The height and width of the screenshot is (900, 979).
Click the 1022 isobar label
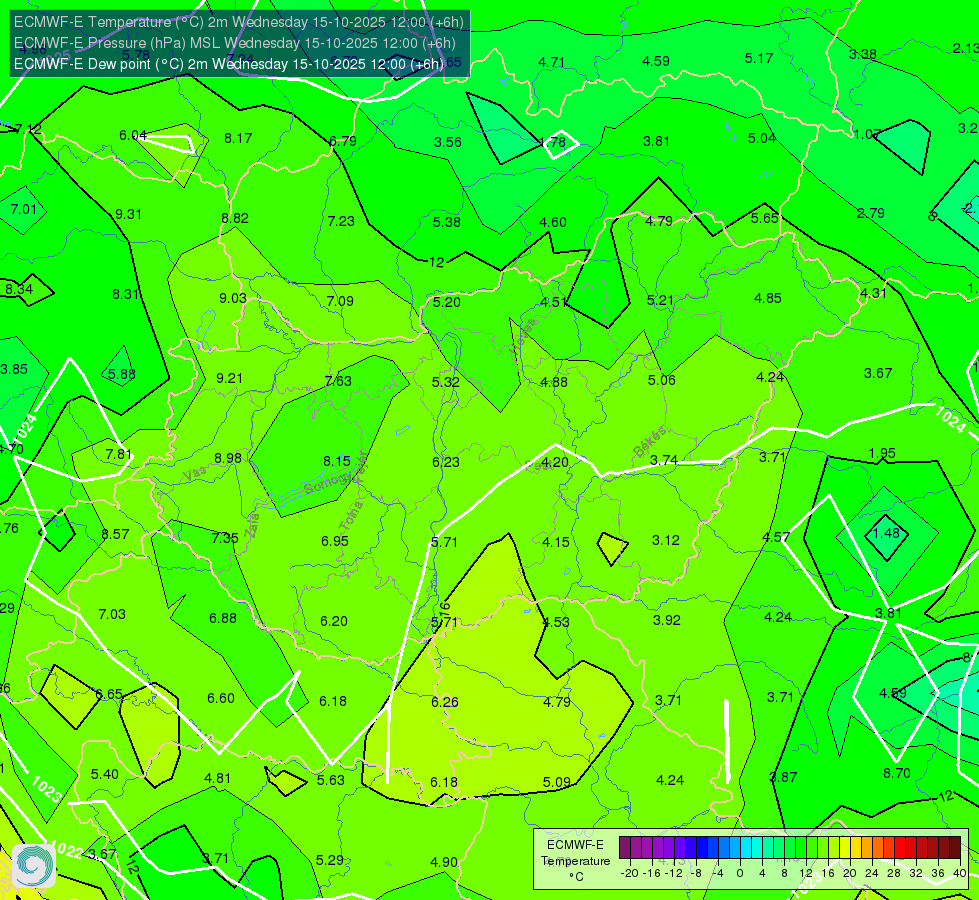click(66, 851)
